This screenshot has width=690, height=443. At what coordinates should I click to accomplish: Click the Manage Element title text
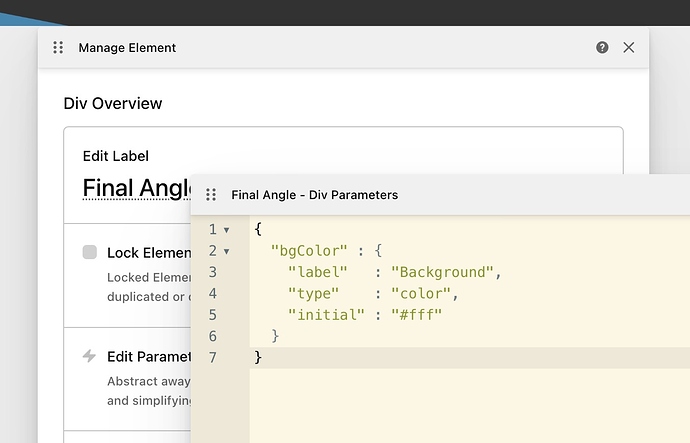click(x=127, y=47)
